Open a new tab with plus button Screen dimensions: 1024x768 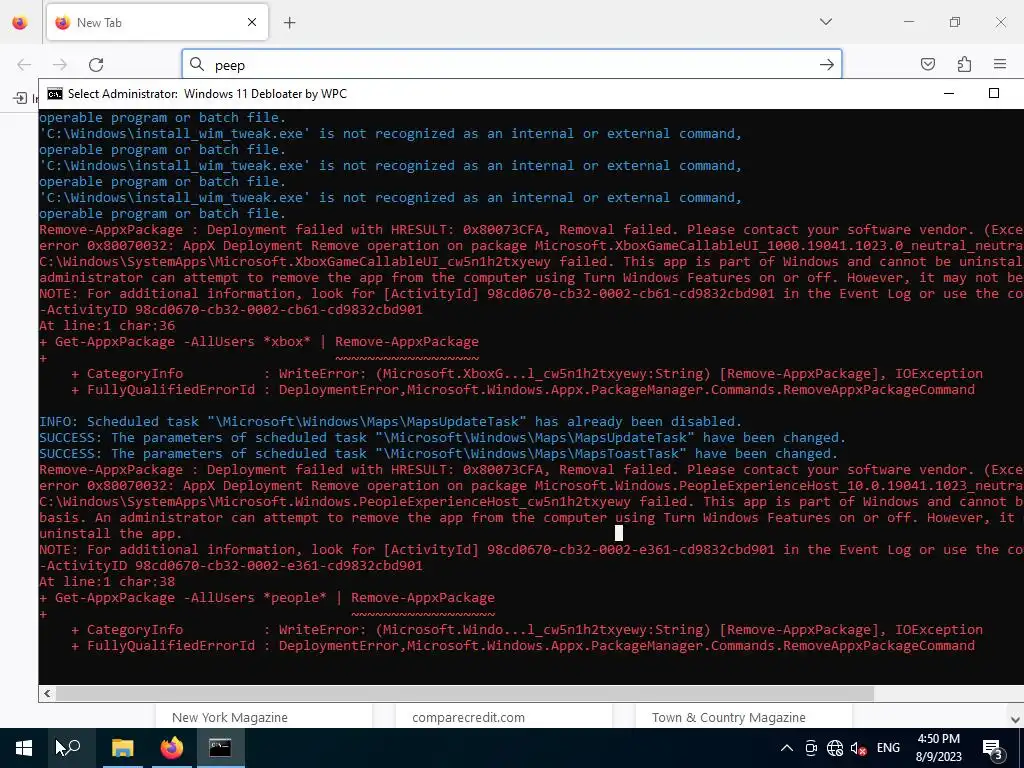(290, 22)
